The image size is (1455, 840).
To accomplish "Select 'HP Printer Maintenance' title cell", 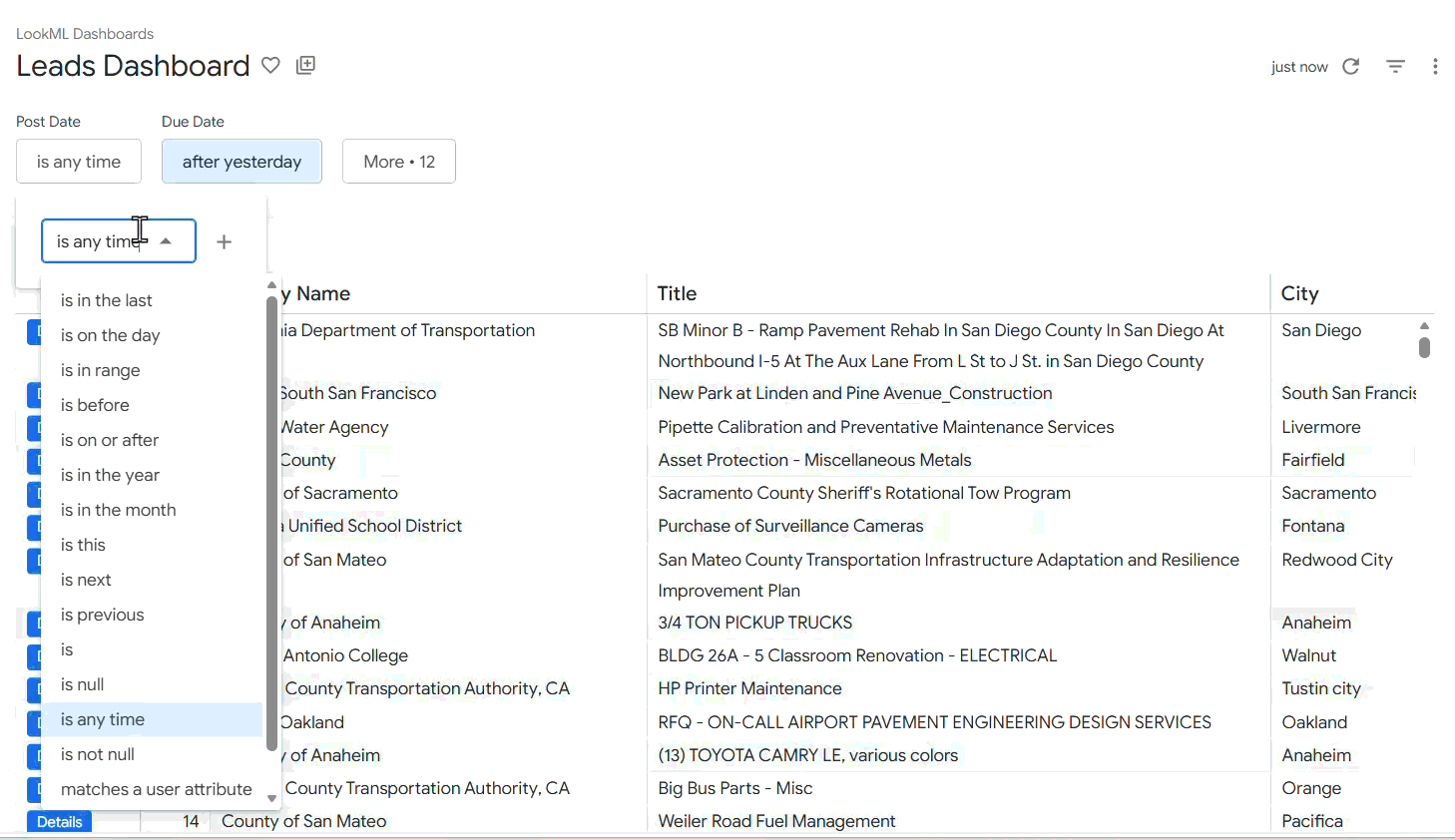I will click(749, 688).
